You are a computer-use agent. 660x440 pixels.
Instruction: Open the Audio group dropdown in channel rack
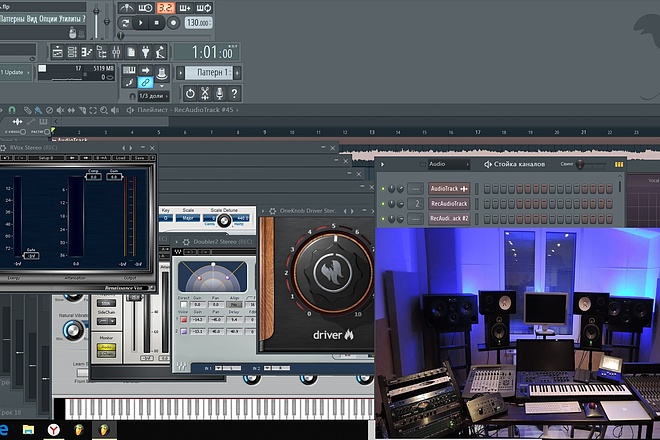[x=449, y=164]
